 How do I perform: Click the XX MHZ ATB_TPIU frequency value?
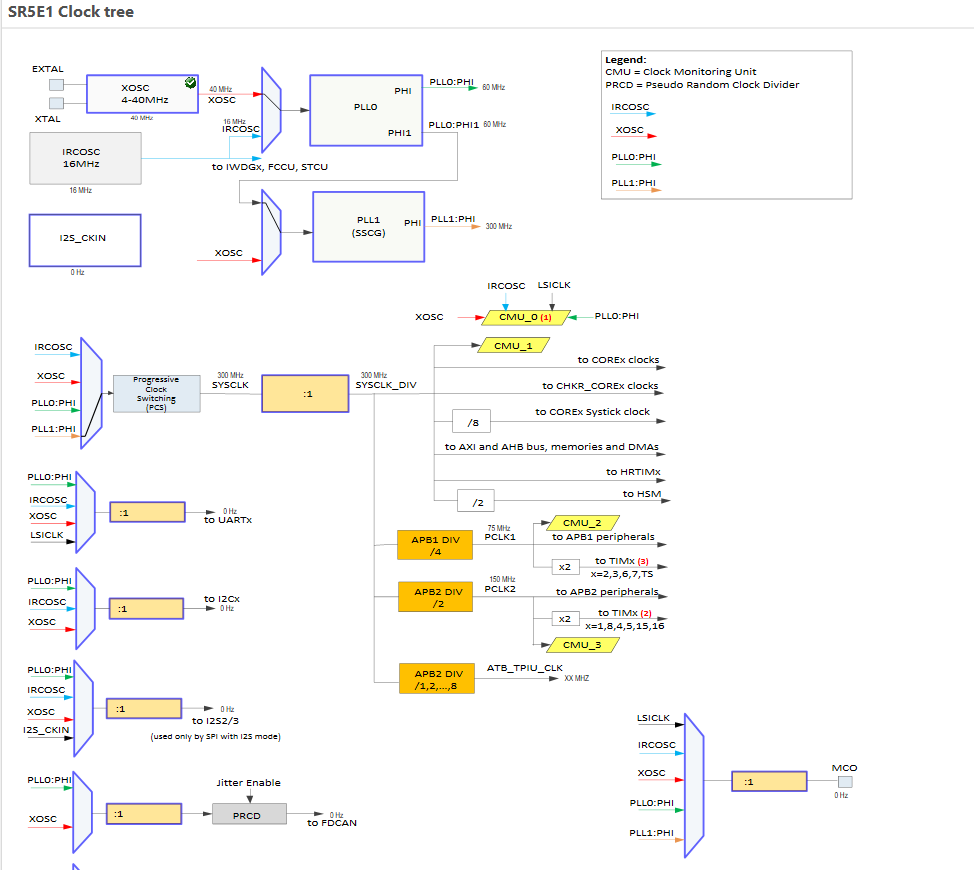point(576,678)
